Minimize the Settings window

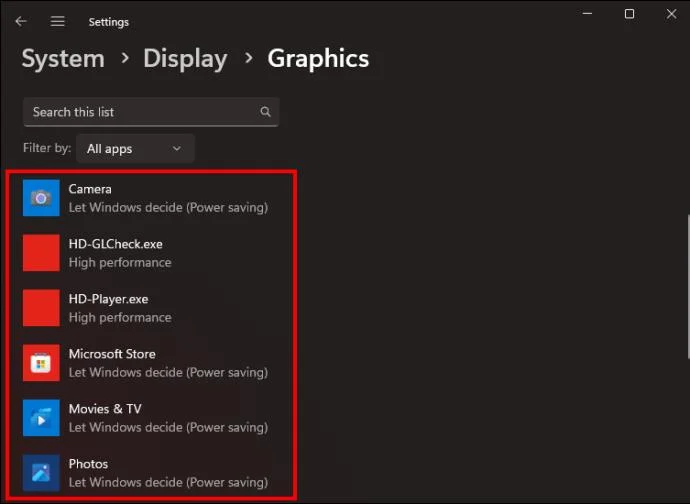point(587,14)
